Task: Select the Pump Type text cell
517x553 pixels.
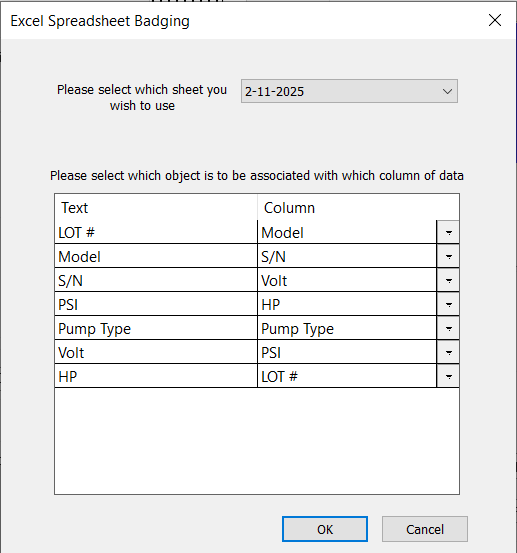Action: coord(156,328)
